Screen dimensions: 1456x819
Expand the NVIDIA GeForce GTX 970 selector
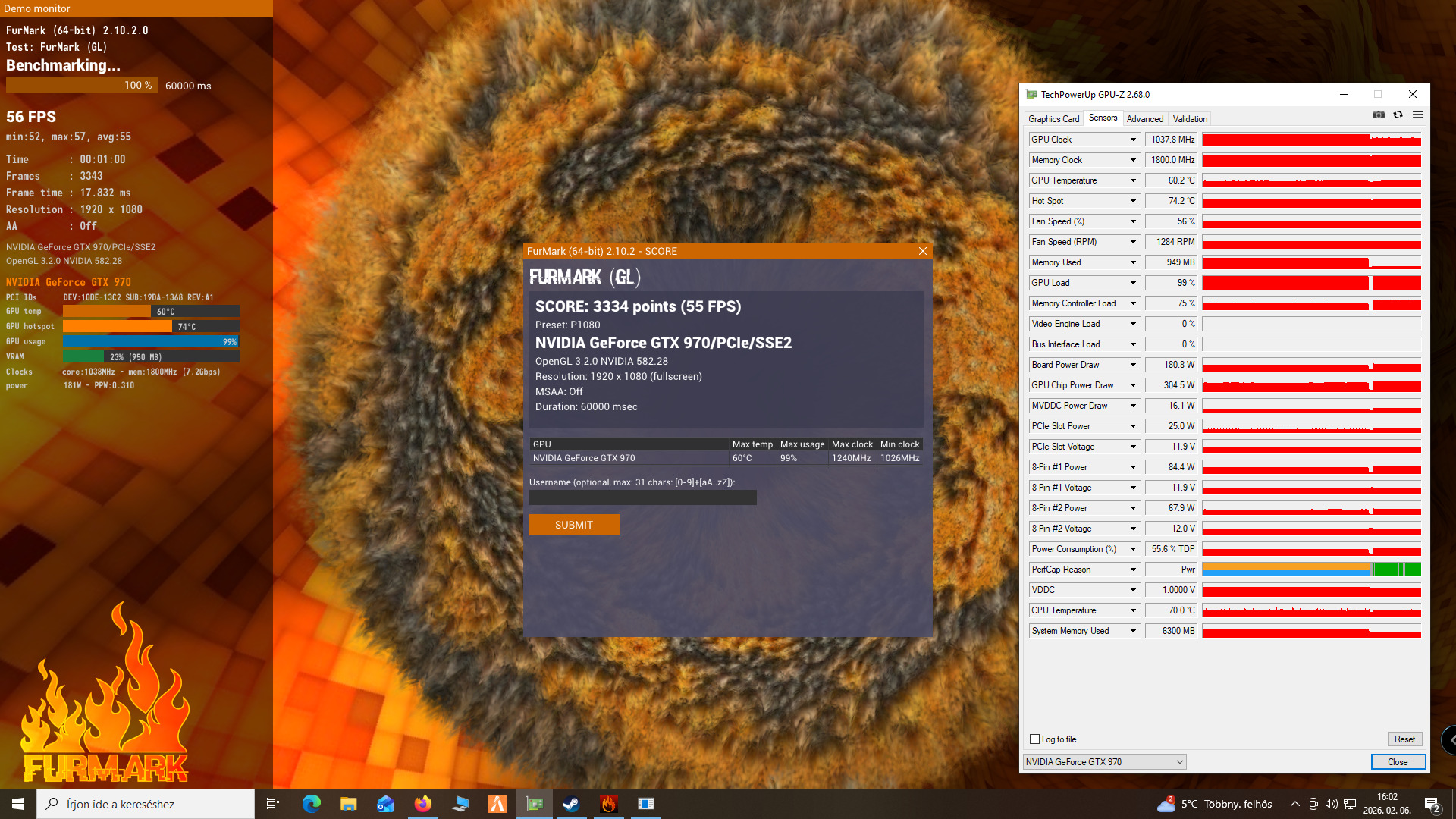coord(1104,762)
